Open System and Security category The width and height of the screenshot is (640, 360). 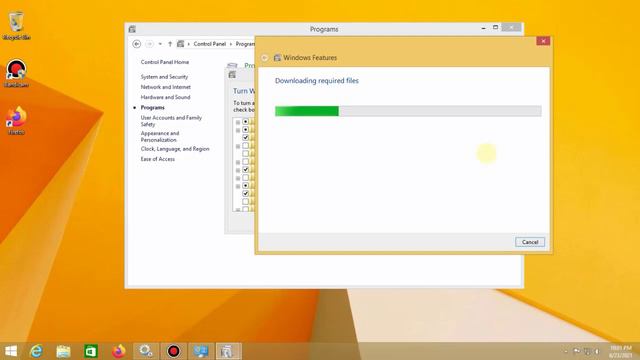pyautogui.click(x=164, y=77)
